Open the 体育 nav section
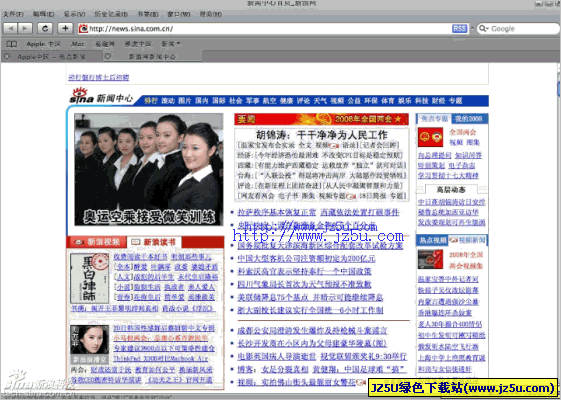The height and width of the screenshot is (400, 561). pos(387,101)
